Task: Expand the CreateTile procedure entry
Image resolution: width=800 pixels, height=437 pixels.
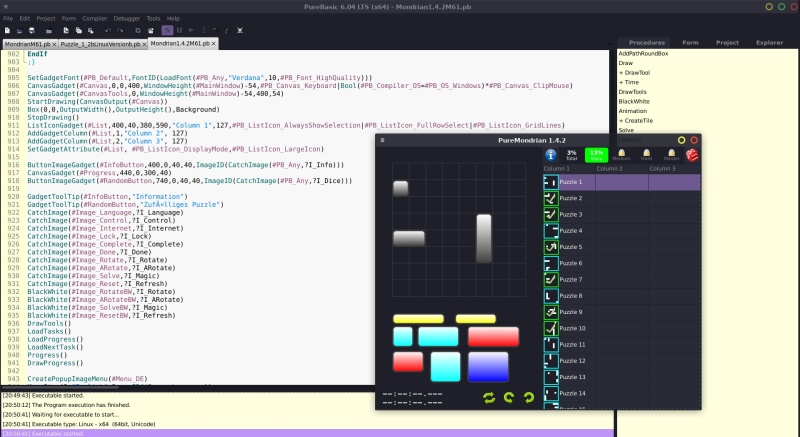Action: [x=621, y=121]
